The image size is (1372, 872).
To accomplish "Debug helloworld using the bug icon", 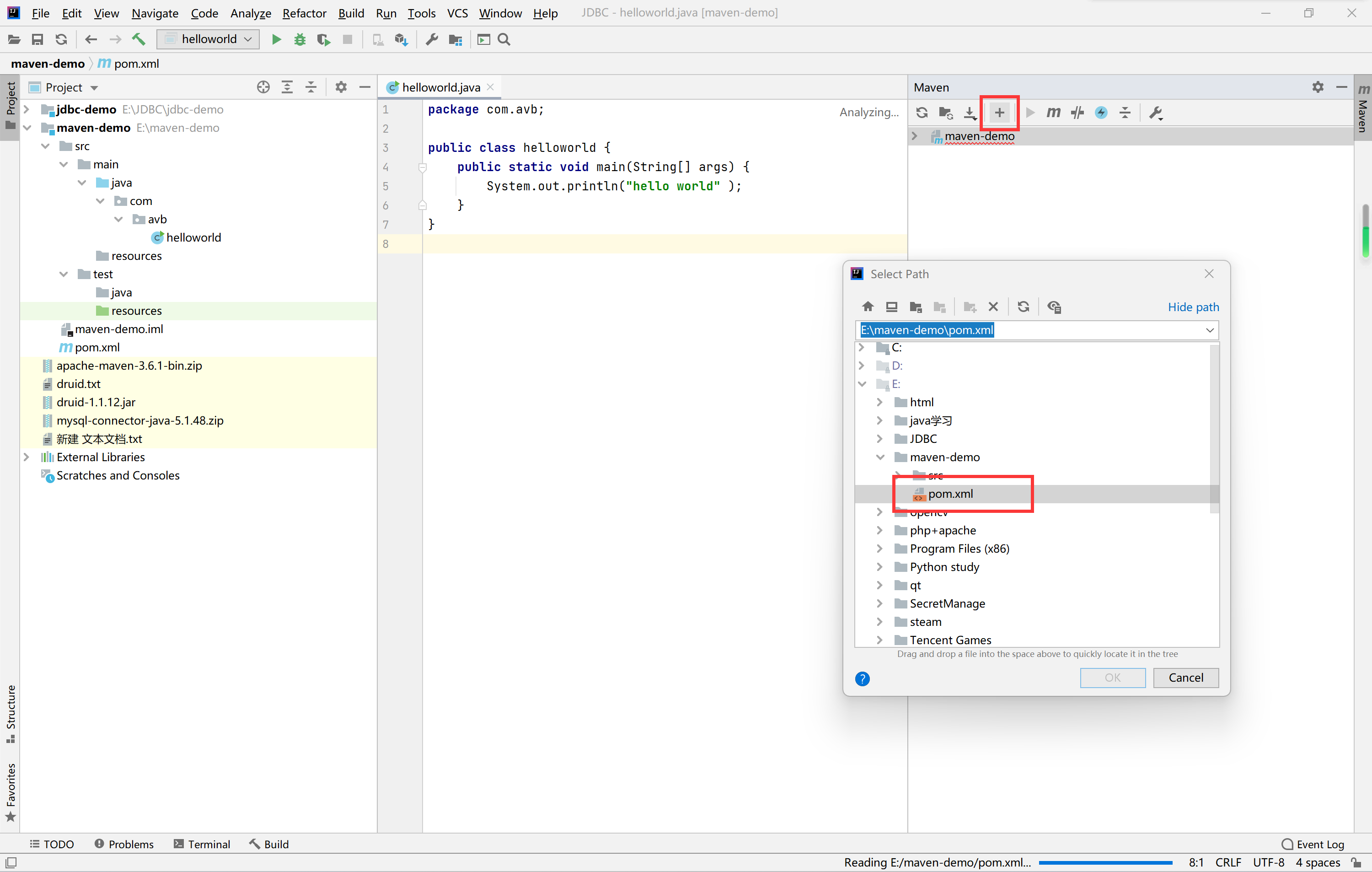I will 300,39.
